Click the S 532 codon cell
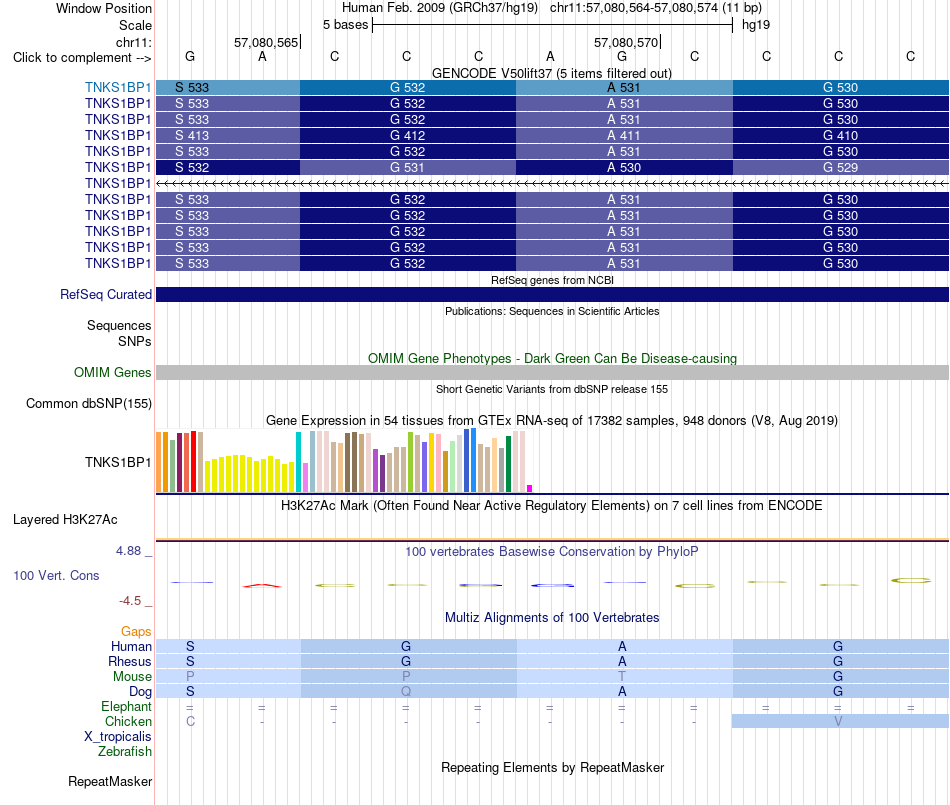The image size is (950, 805). click(x=228, y=168)
